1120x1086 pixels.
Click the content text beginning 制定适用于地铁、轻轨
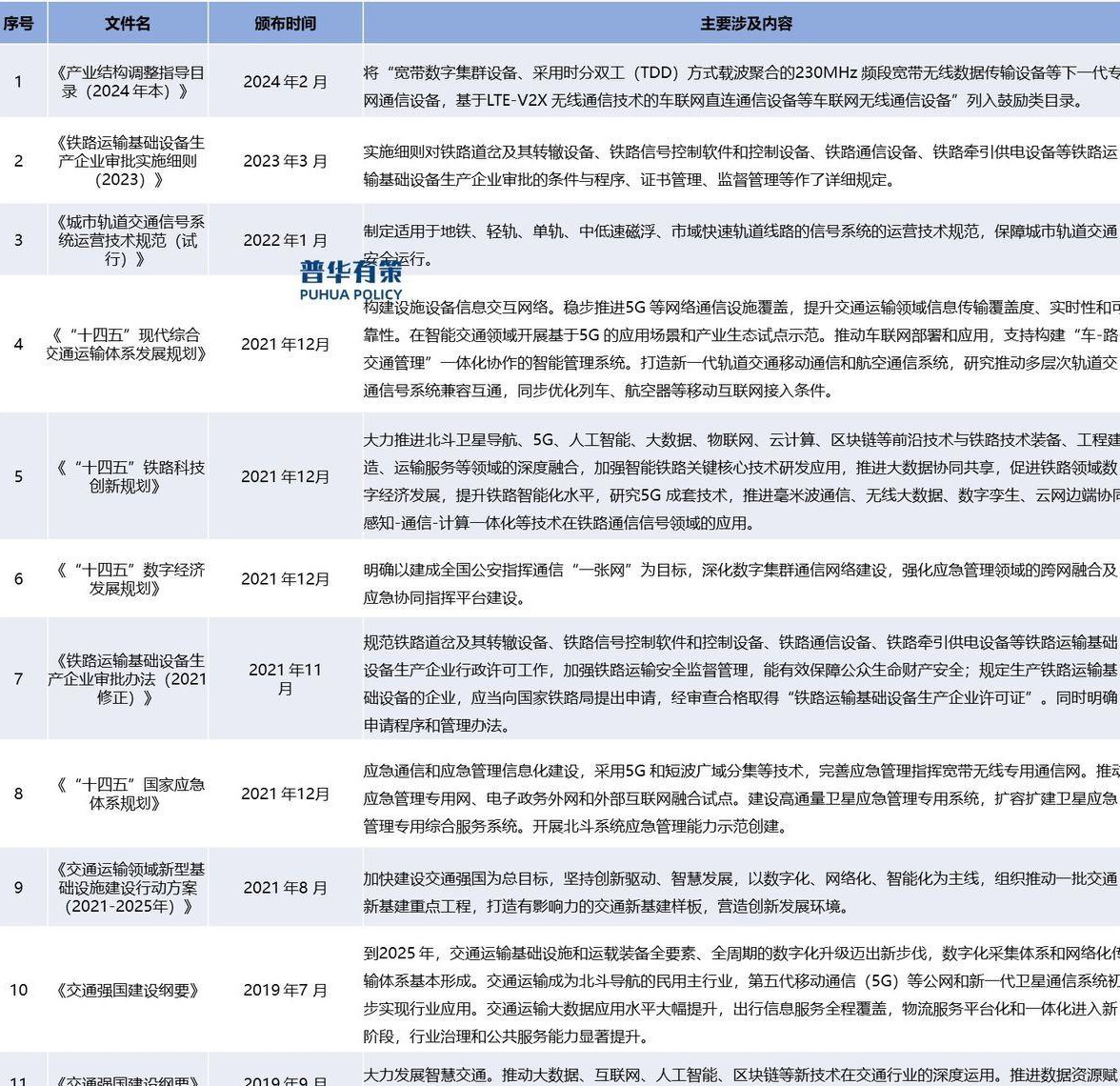(741, 245)
